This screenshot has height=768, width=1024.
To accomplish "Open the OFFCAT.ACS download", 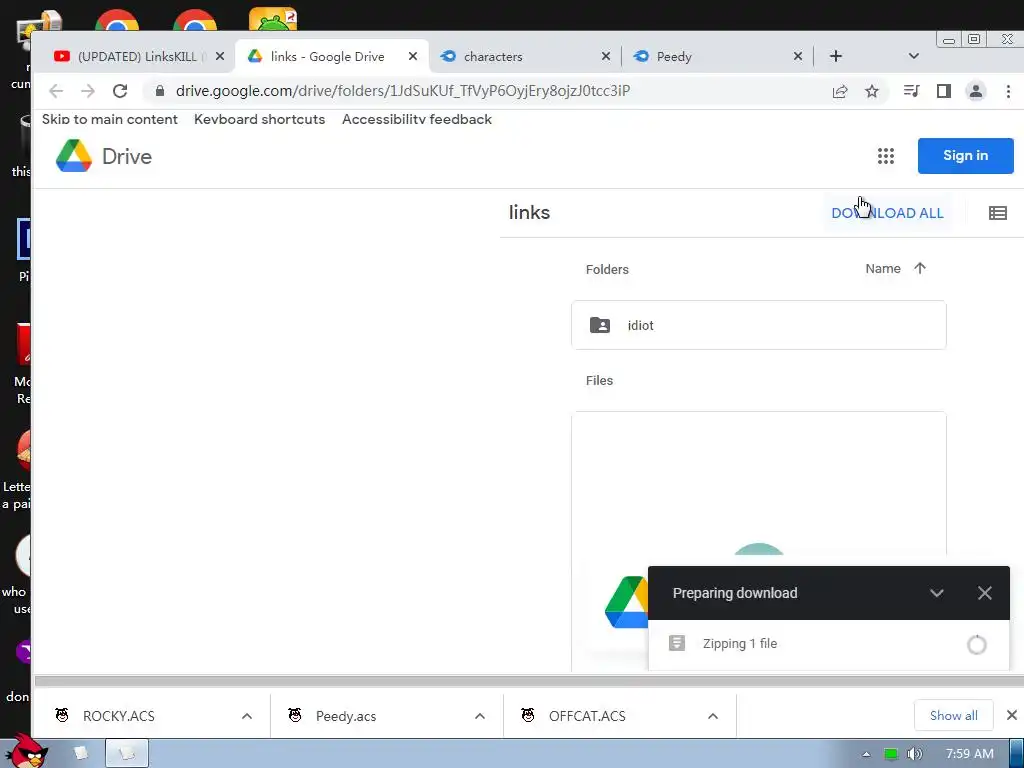I will click(x=586, y=716).
